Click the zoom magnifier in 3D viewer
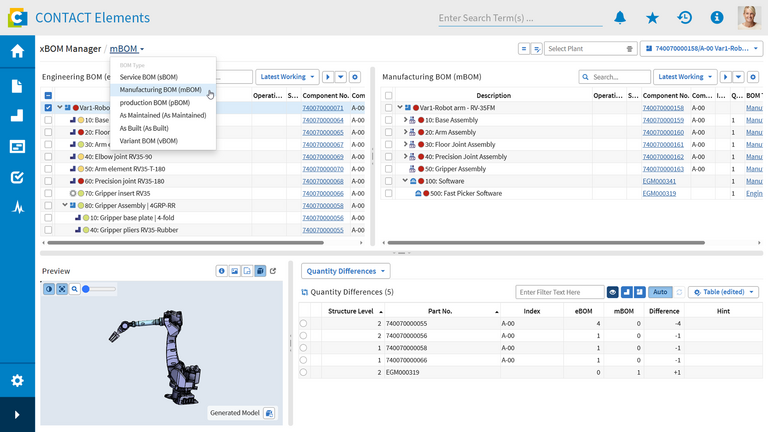The height and width of the screenshot is (432, 768). tap(74, 289)
